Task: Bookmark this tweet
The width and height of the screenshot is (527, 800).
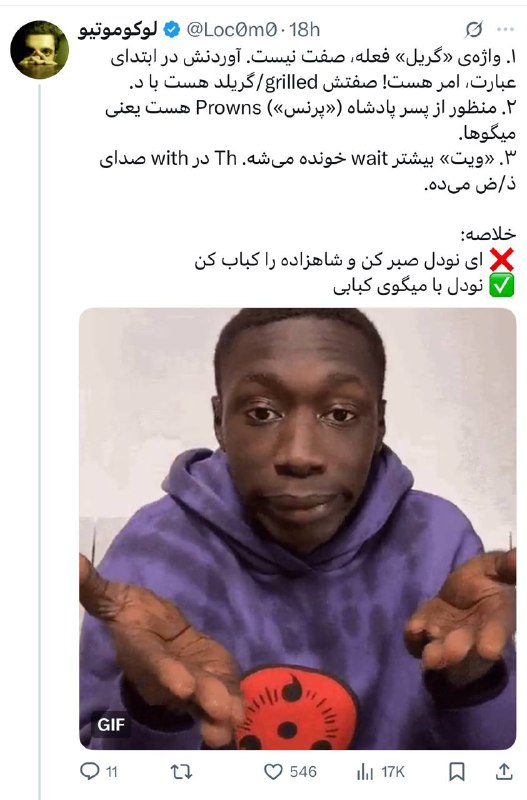Action: point(457,771)
